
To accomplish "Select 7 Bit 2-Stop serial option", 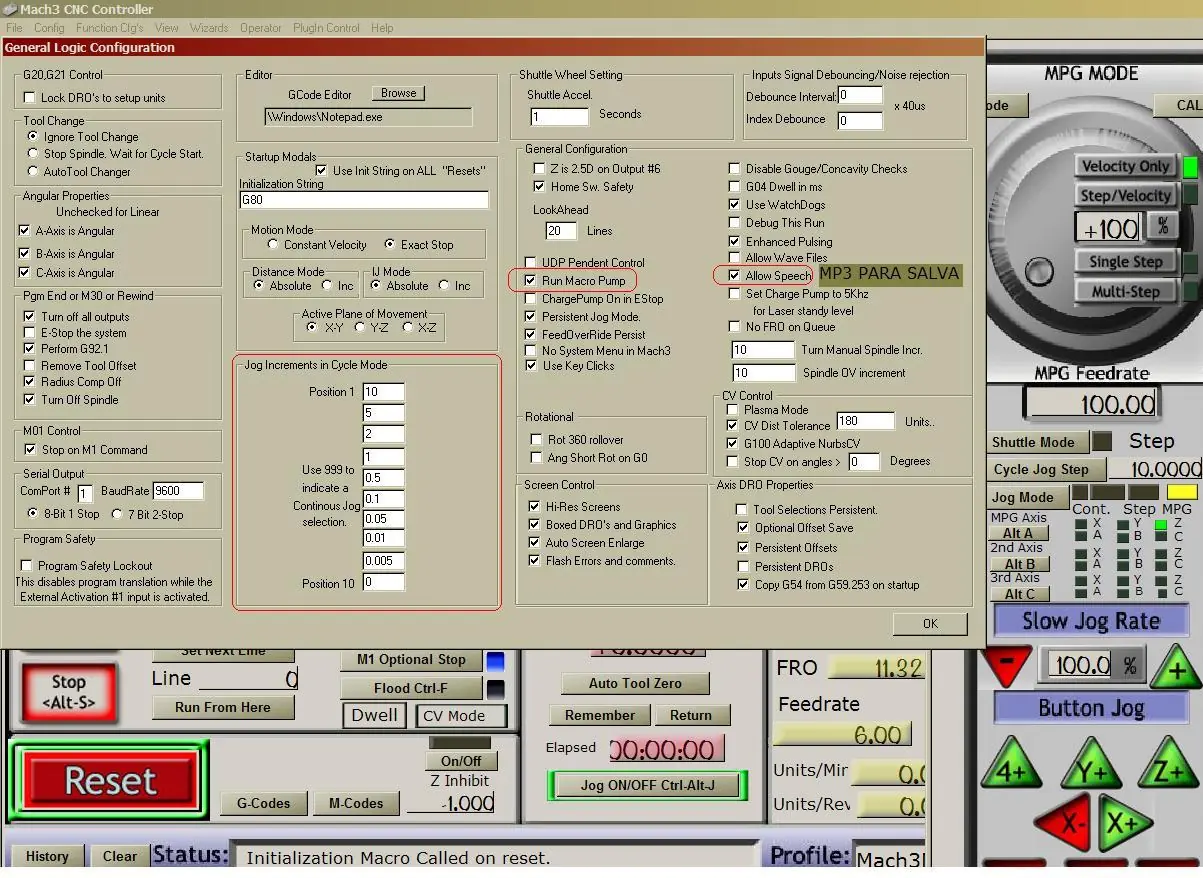I will click(118, 514).
